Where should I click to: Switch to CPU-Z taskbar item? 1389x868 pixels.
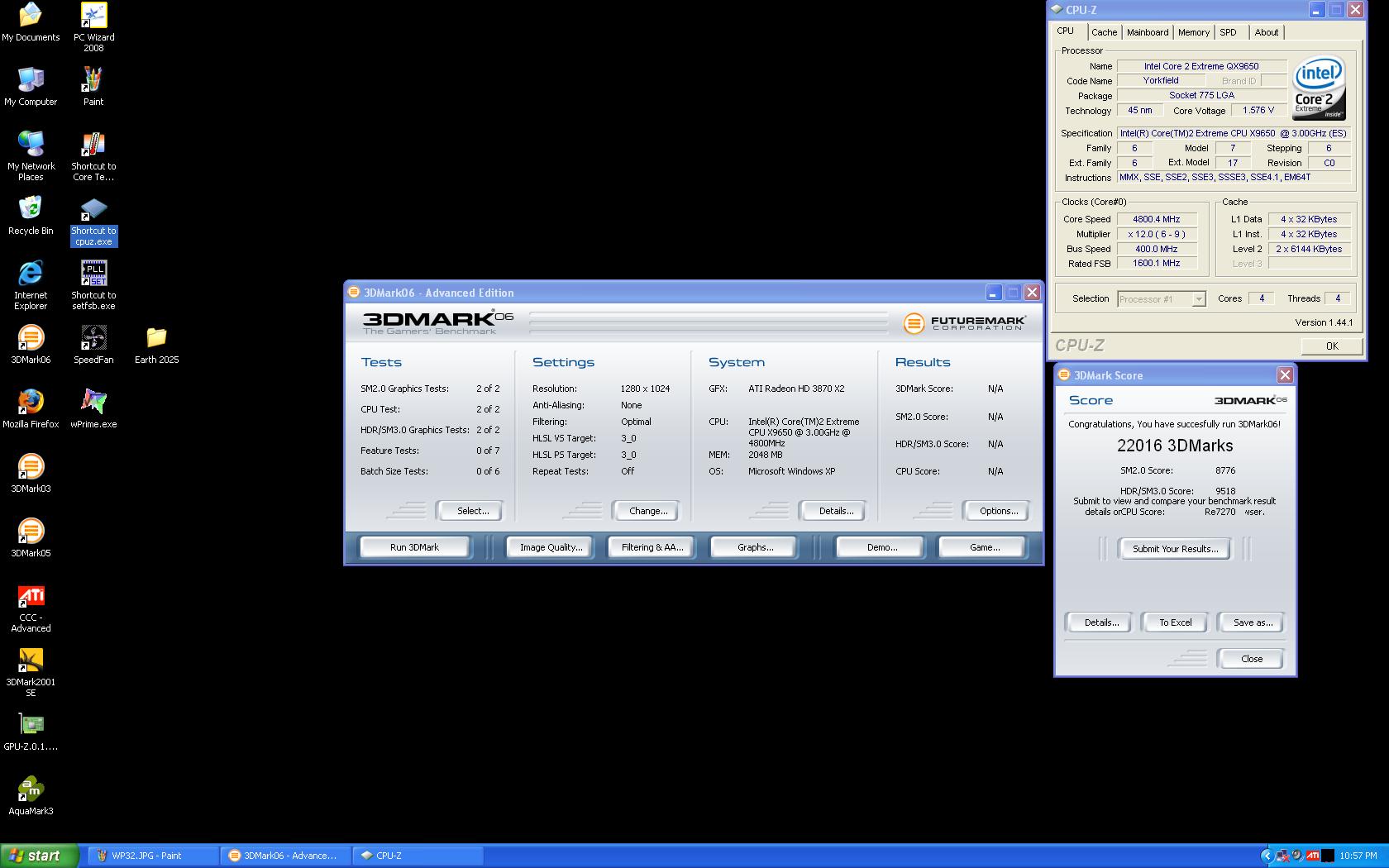418,856
